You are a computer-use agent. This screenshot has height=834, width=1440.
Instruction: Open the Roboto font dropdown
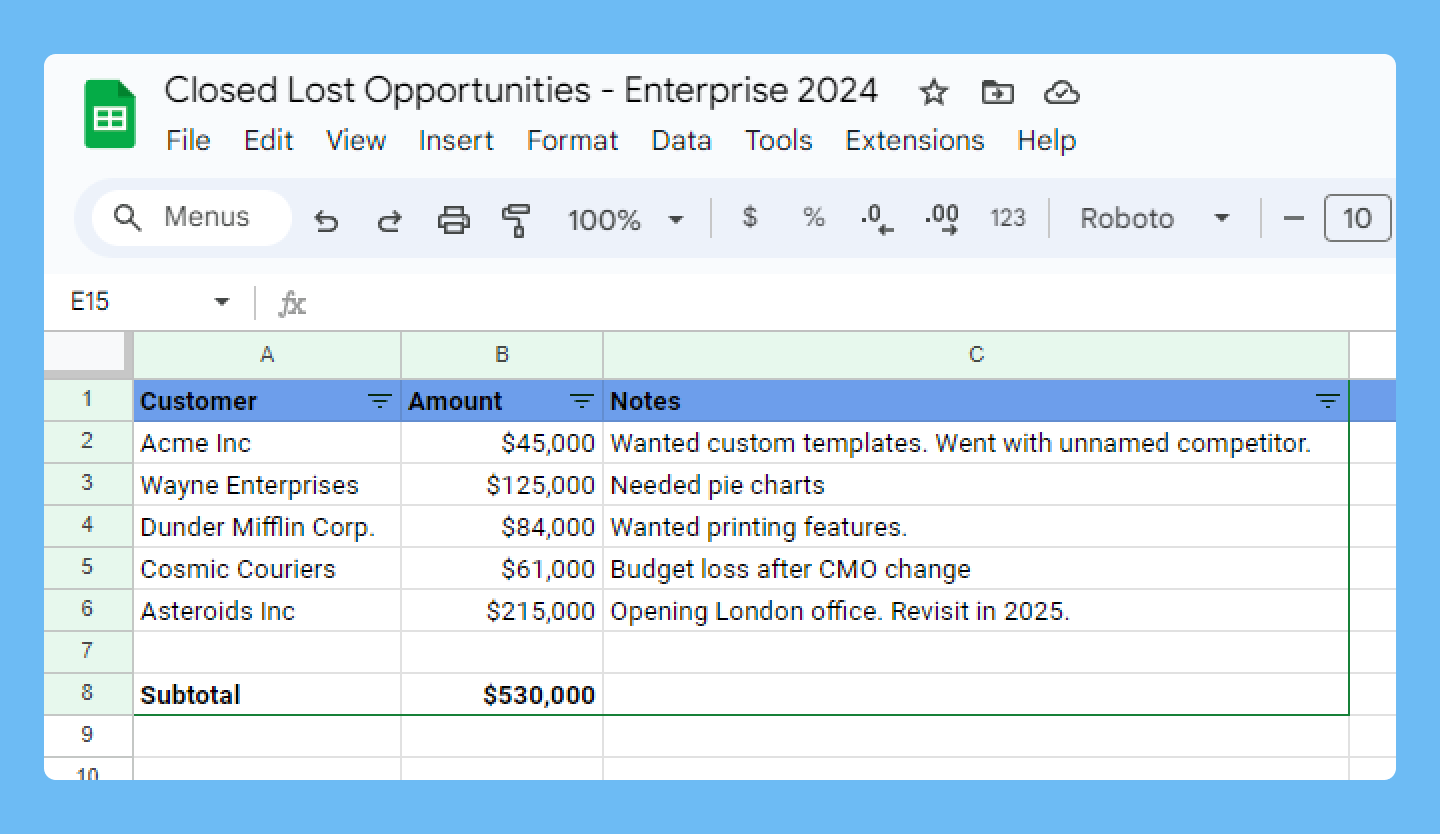tap(1154, 218)
